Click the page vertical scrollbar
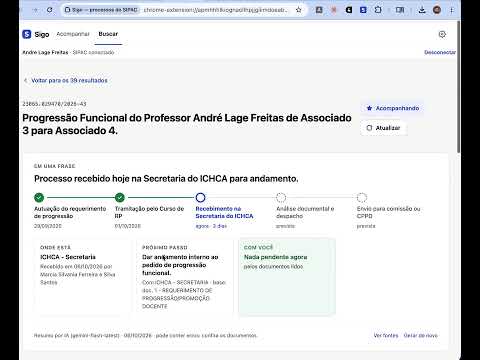480x360 pixels. 459,87
